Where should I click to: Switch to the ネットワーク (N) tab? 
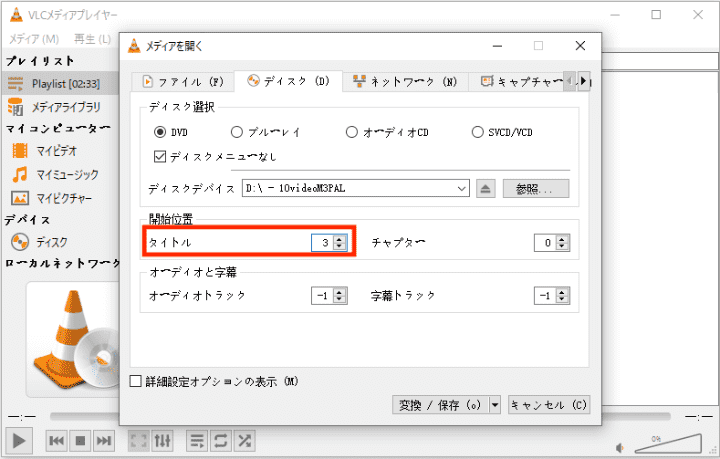(405, 82)
